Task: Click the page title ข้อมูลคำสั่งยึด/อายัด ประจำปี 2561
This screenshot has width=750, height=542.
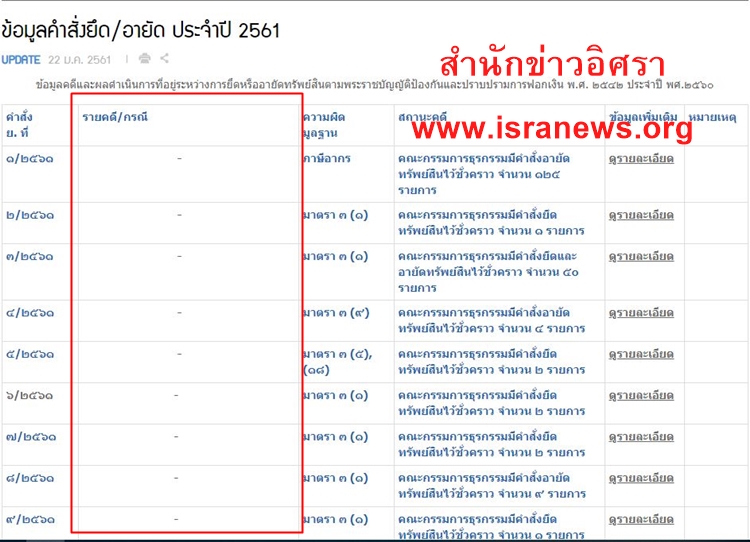Action: pos(140,30)
